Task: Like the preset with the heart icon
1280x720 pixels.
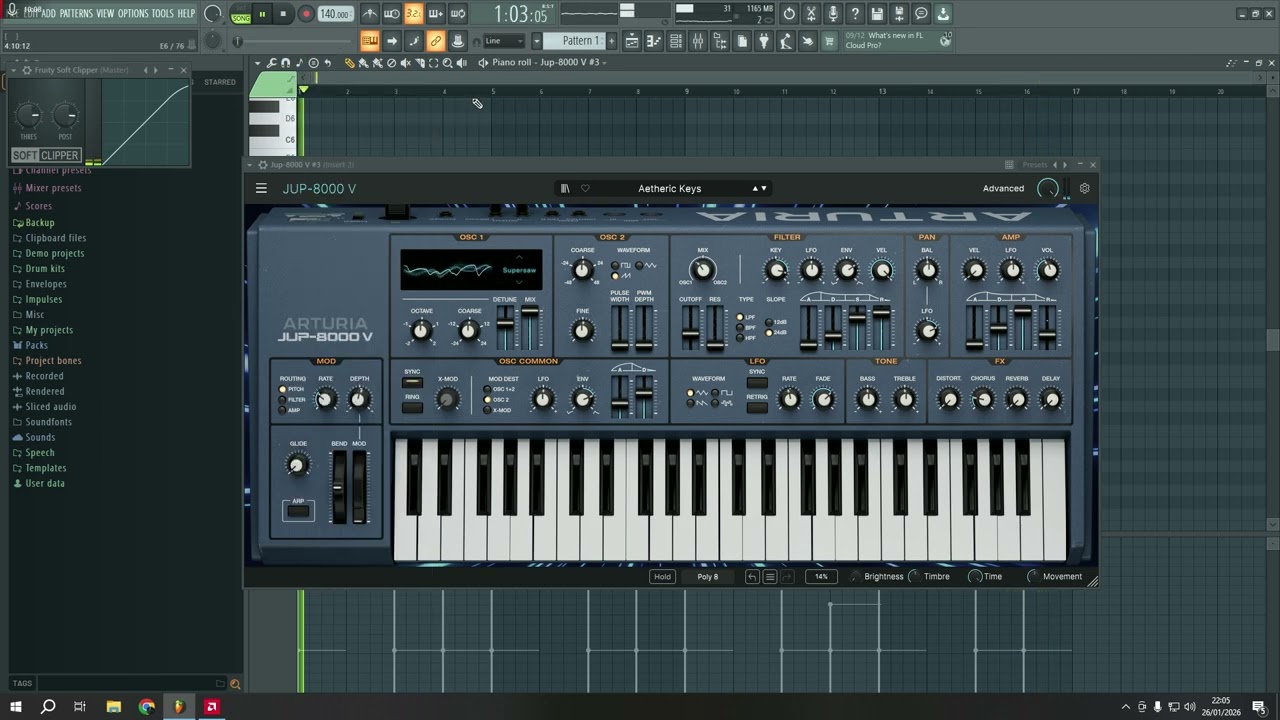Action: point(585,188)
